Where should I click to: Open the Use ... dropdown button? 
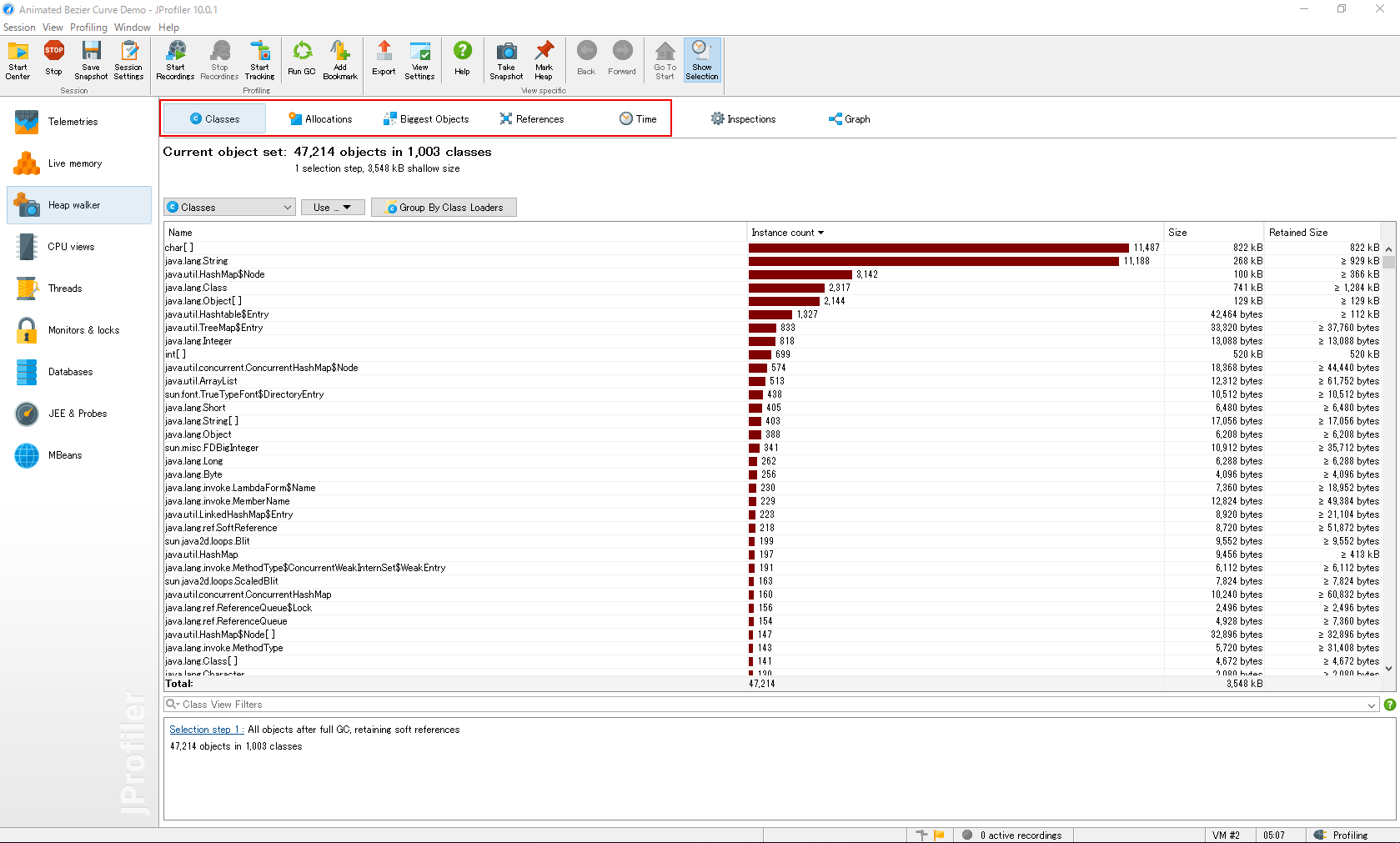[333, 208]
